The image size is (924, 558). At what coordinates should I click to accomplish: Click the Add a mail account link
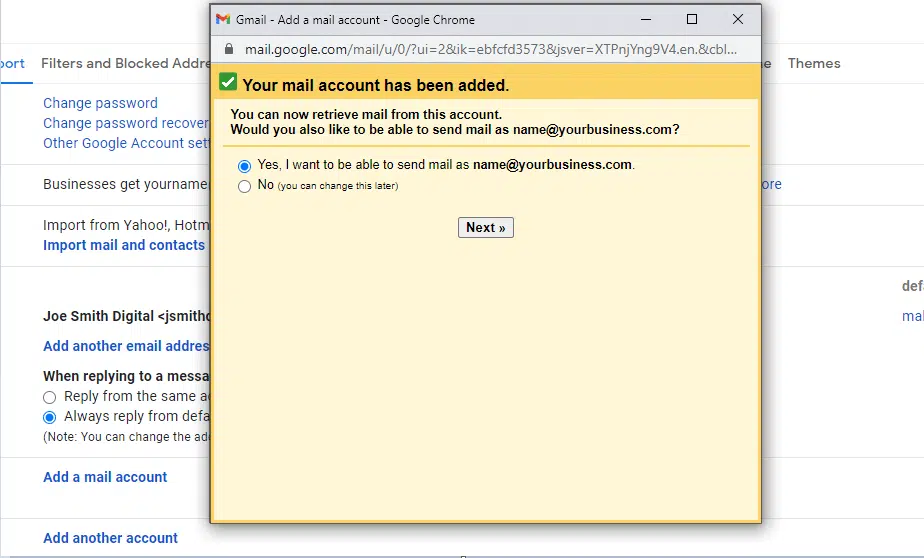tap(105, 477)
